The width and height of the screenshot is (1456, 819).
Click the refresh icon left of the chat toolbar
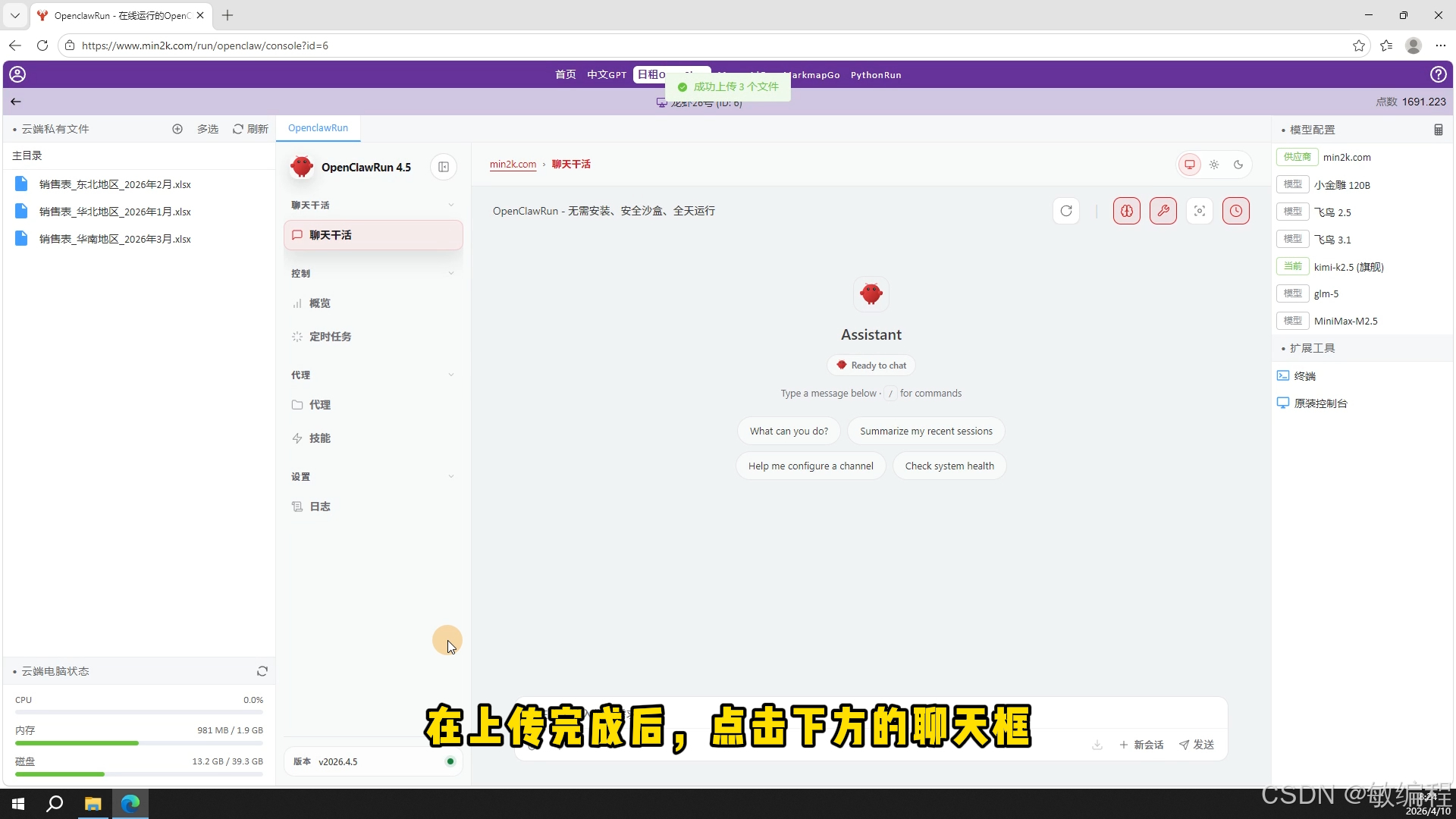click(x=1066, y=211)
